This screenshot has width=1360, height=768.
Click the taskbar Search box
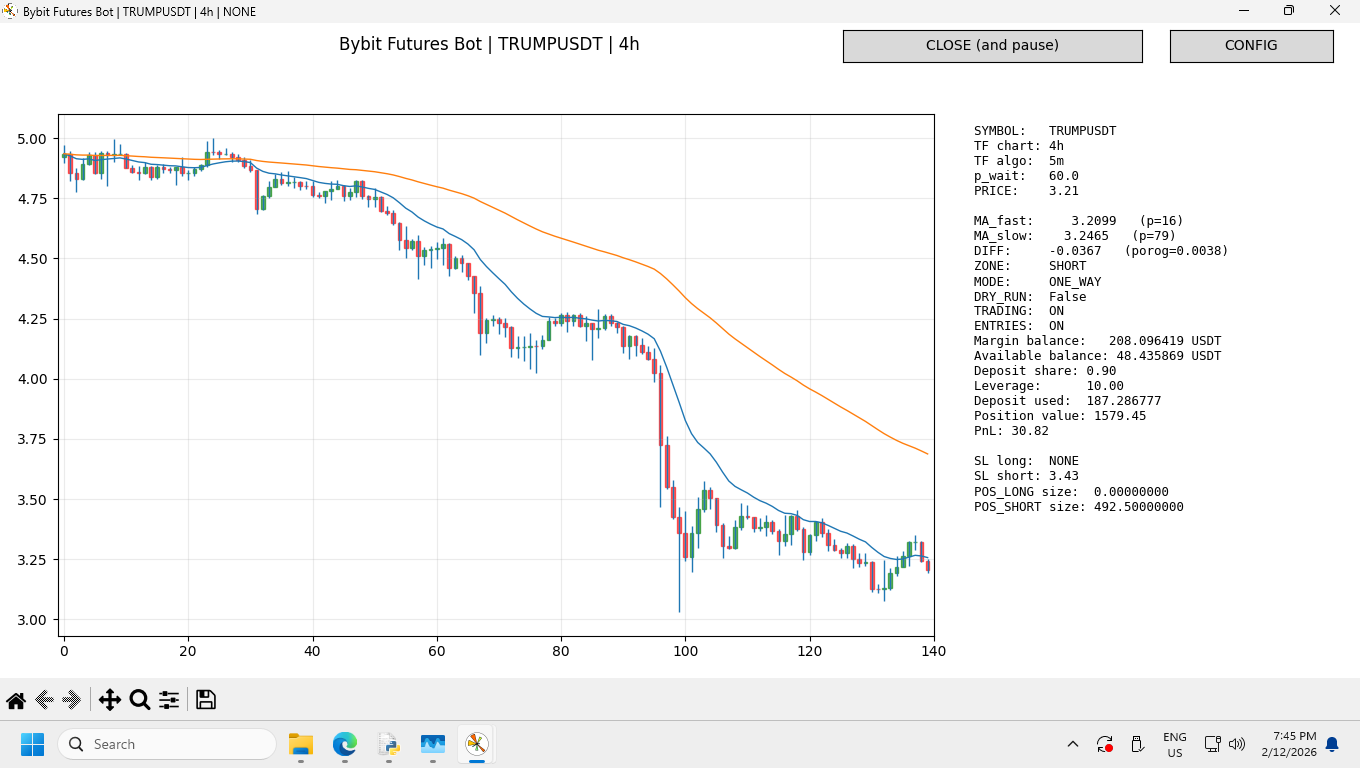pyautogui.click(x=166, y=744)
